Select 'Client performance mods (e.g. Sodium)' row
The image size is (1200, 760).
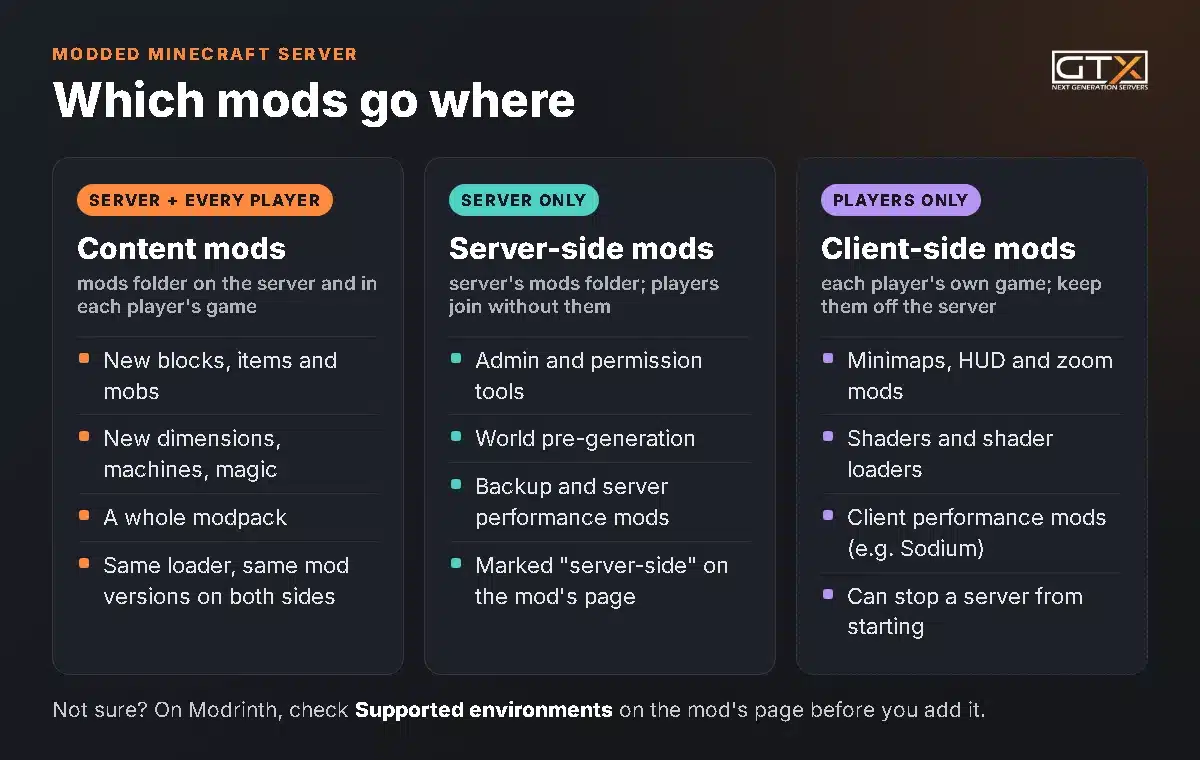pyautogui.click(x=971, y=533)
